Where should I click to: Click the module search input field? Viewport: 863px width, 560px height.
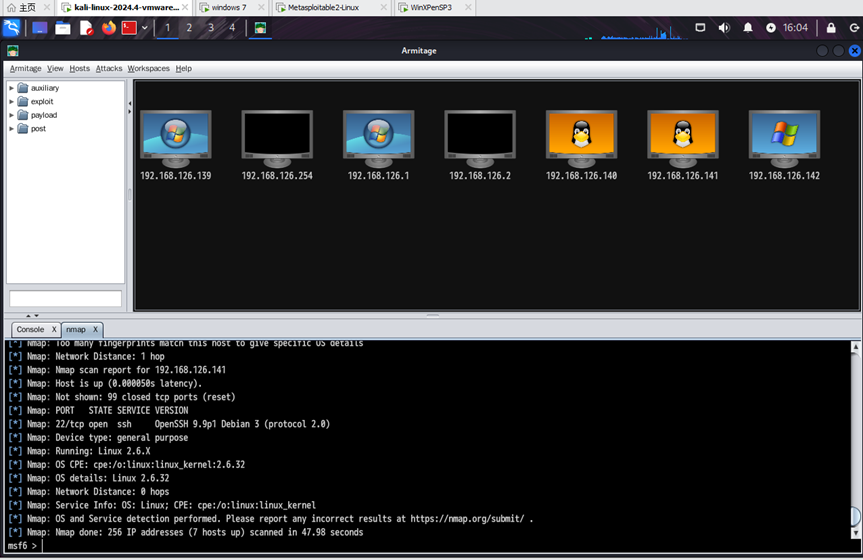[x=65, y=298]
